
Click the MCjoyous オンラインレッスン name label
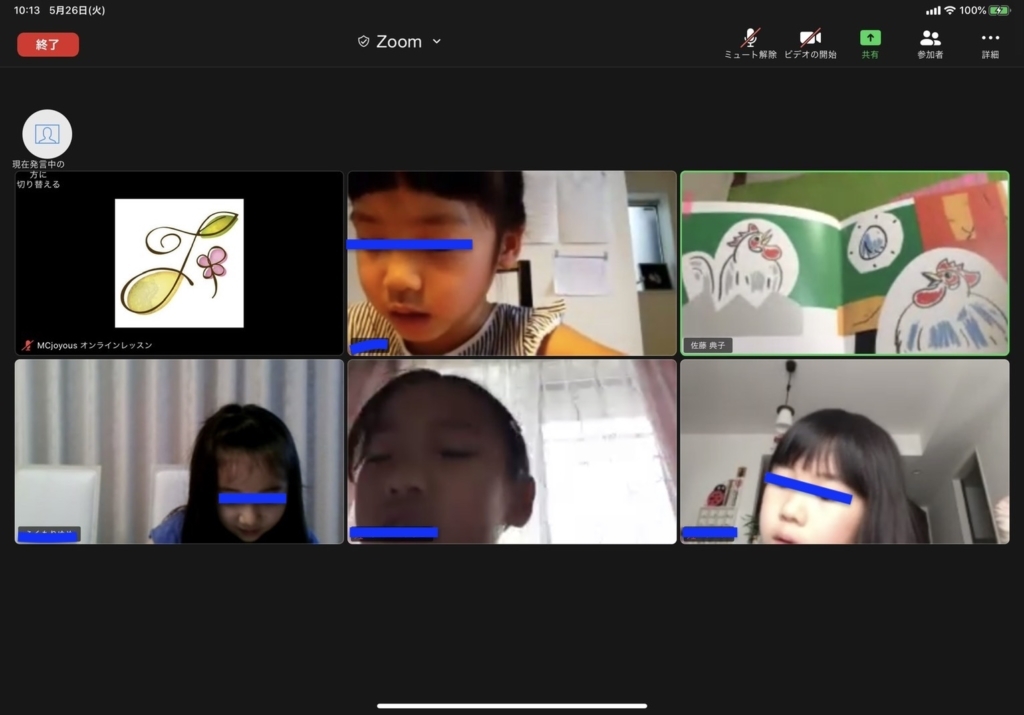coord(95,345)
